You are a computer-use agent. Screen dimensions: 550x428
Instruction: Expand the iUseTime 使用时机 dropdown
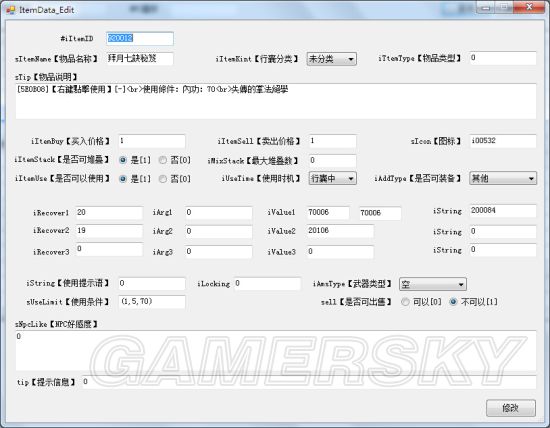(333, 178)
